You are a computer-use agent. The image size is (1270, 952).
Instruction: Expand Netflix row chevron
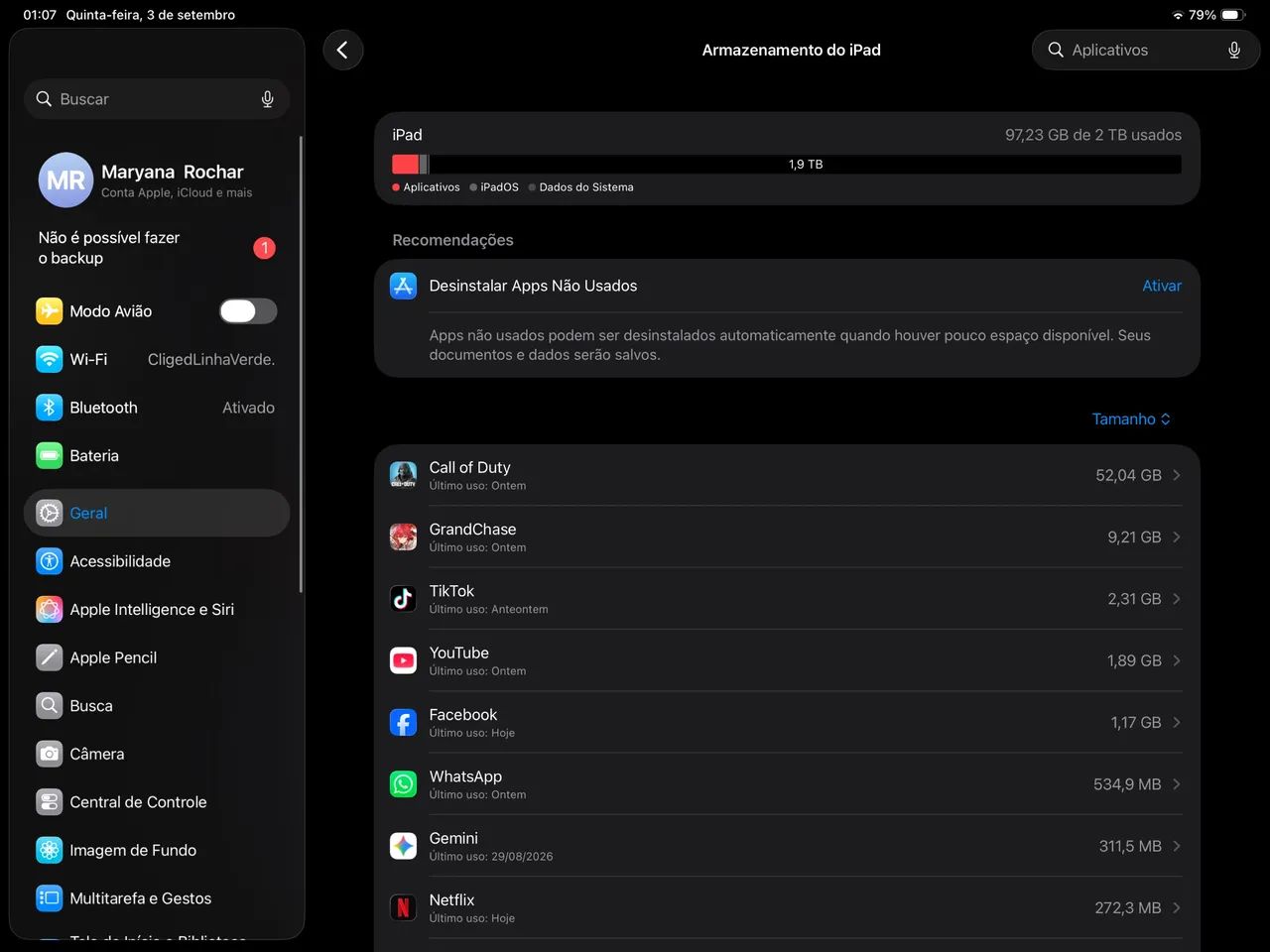[x=1177, y=907]
